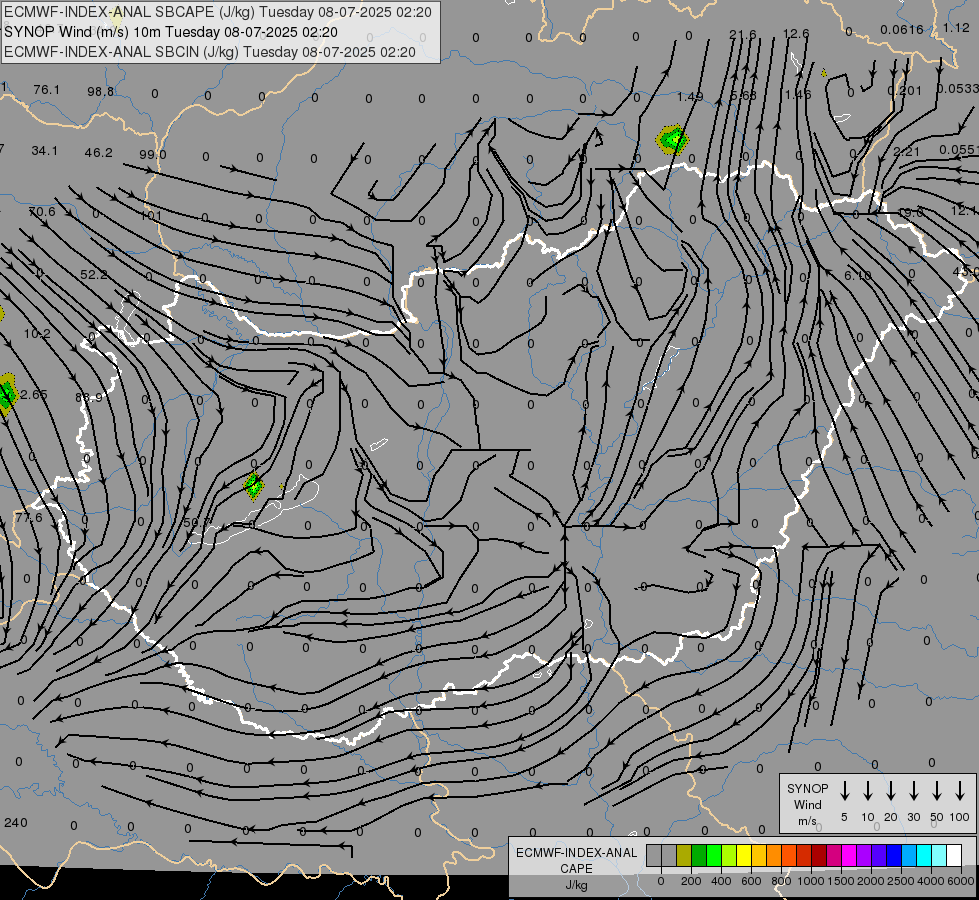The width and height of the screenshot is (979, 900).
Task: Click the SYNOP Wind 10m title line
Action: click(x=171, y=32)
